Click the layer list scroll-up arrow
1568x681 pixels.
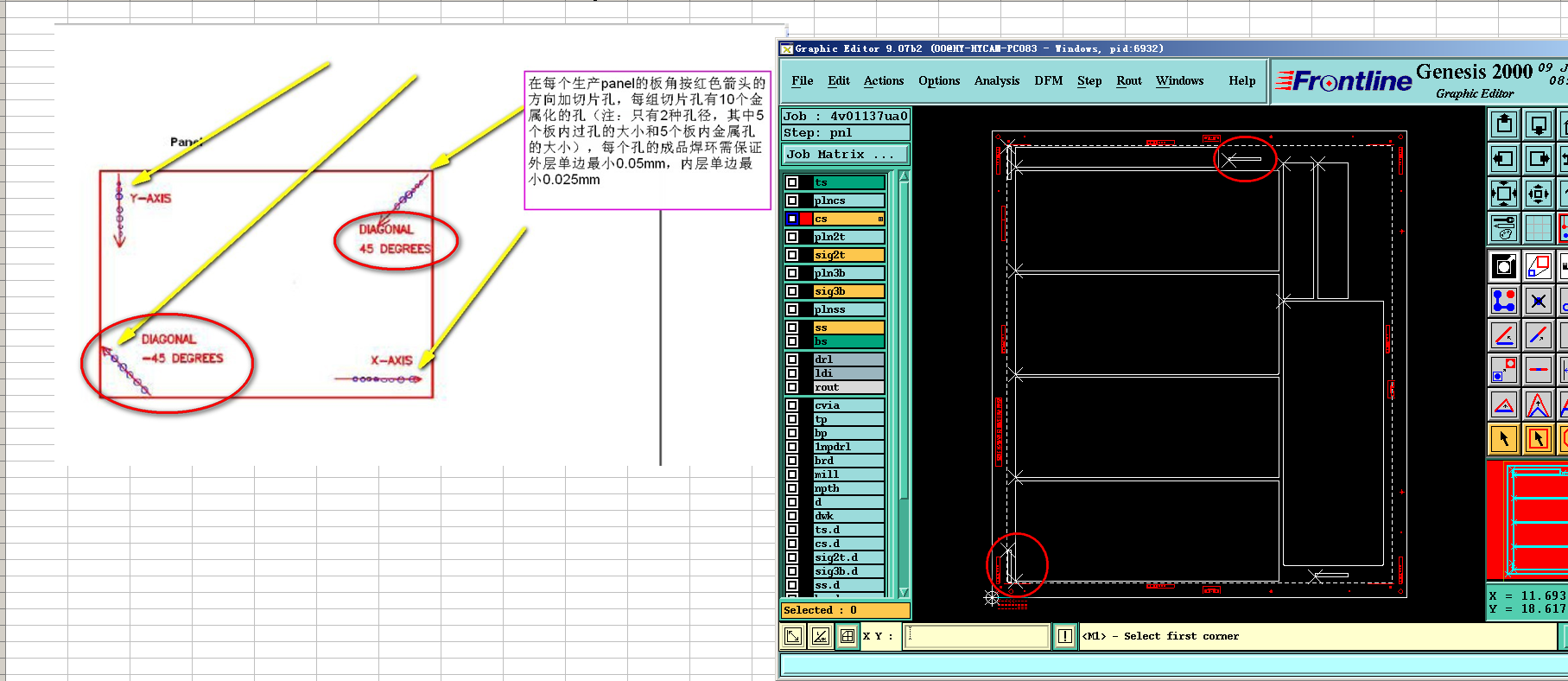click(x=904, y=175)
